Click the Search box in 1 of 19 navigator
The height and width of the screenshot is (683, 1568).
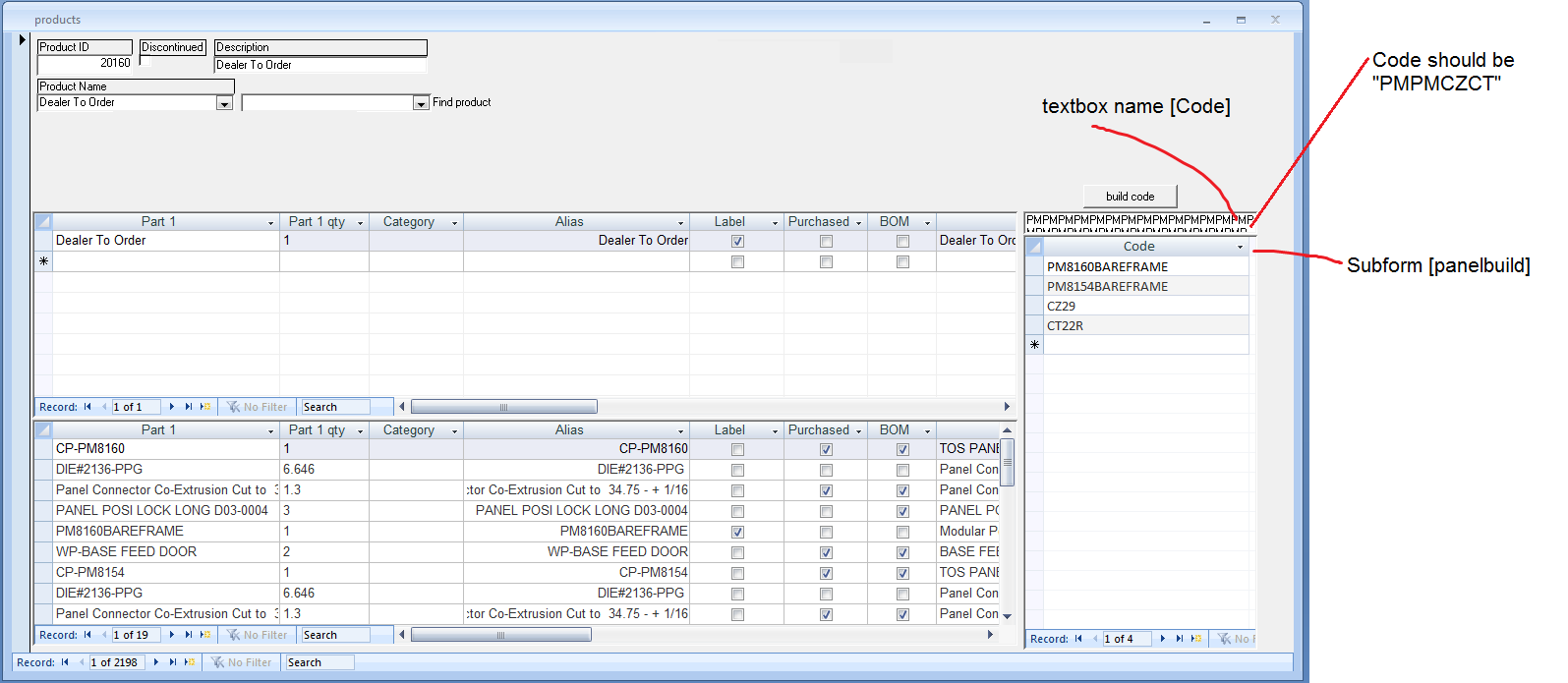[334, 635]
